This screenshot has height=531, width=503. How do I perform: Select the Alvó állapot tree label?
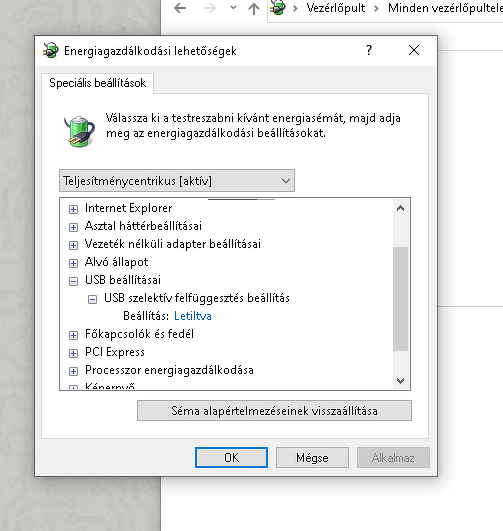[x=116, y=262]
